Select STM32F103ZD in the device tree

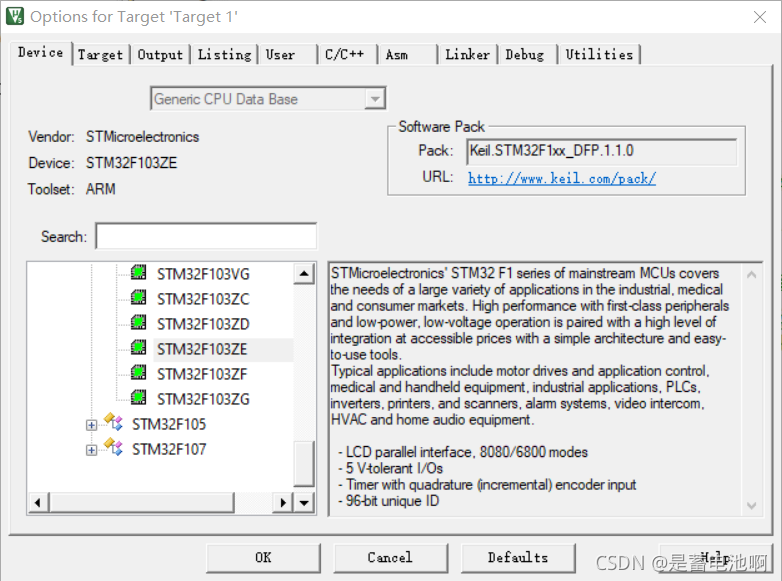tap(203, 324)
